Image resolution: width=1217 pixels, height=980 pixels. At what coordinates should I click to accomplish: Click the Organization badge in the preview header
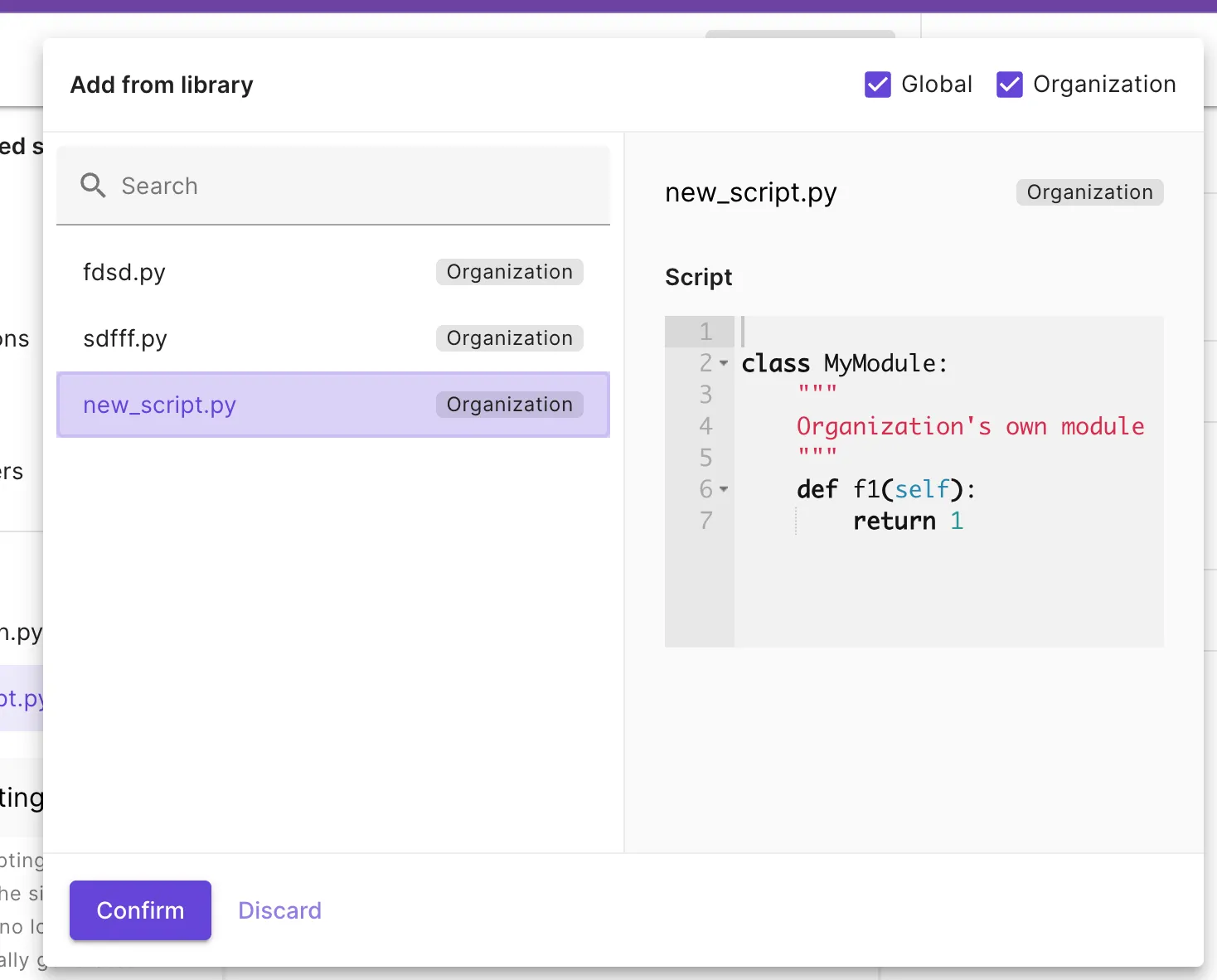[x=1090, y=192]
